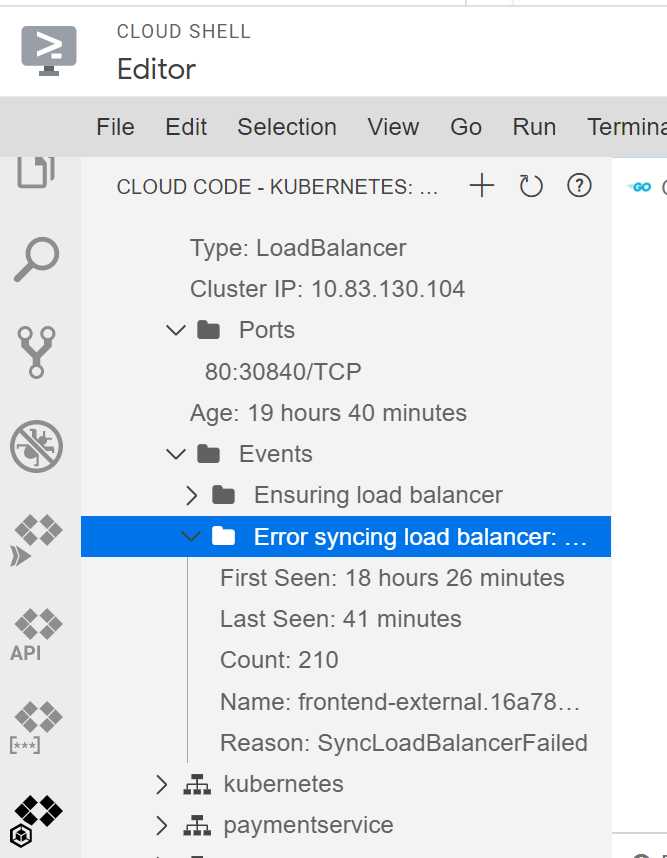Collapse the Ports folder
Screen dimensions: 667x858
(x=175, y=329)
